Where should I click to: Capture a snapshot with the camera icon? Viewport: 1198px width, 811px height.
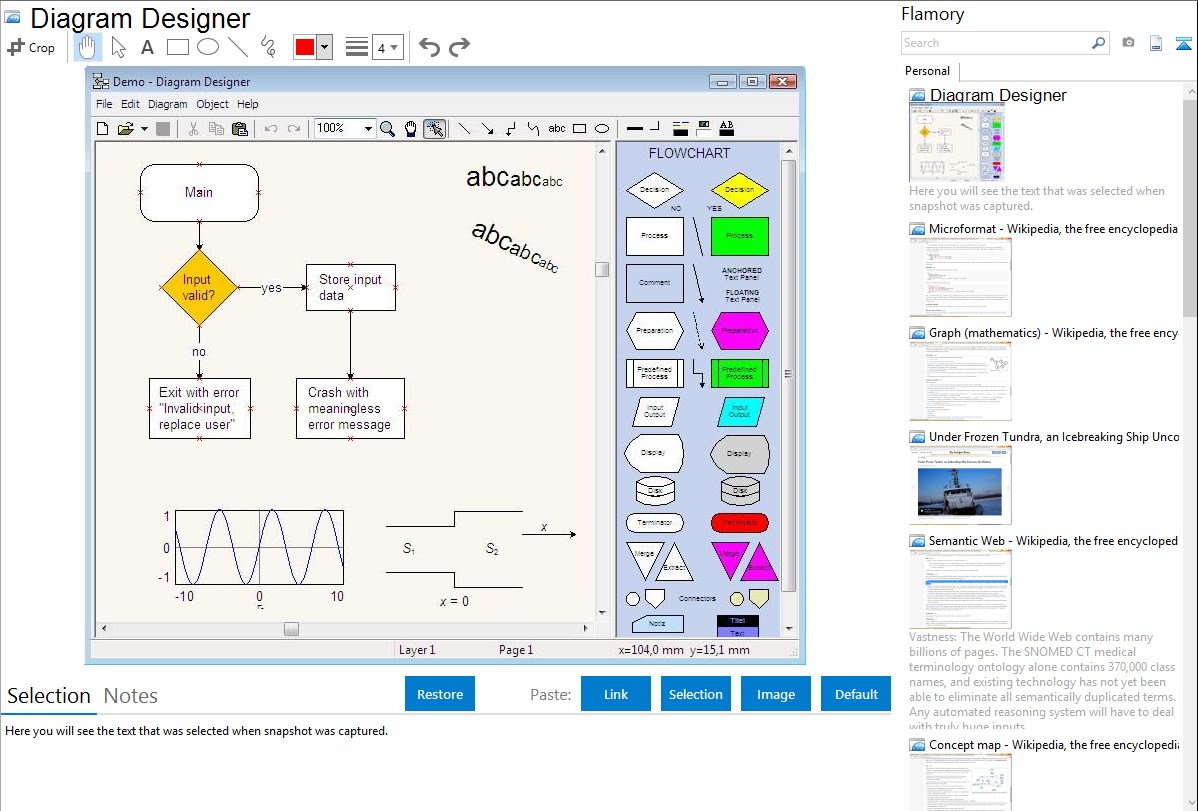click(1128, 43)
